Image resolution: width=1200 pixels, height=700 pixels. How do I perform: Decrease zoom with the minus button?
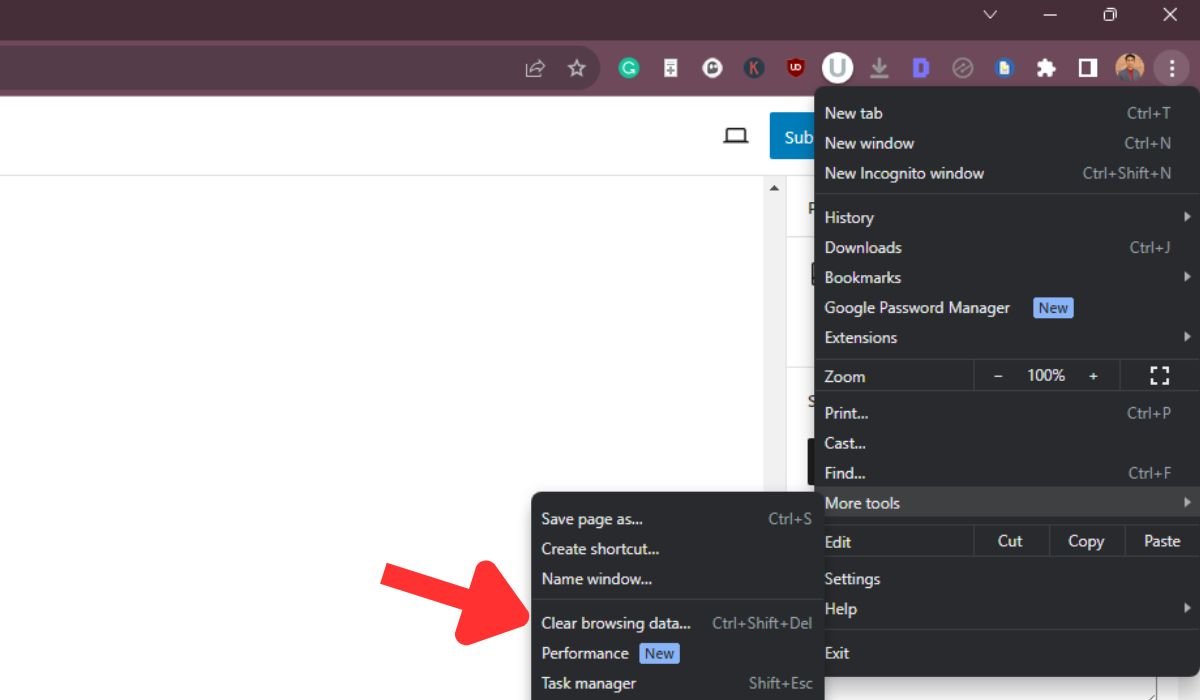click(x=998, y=376)
